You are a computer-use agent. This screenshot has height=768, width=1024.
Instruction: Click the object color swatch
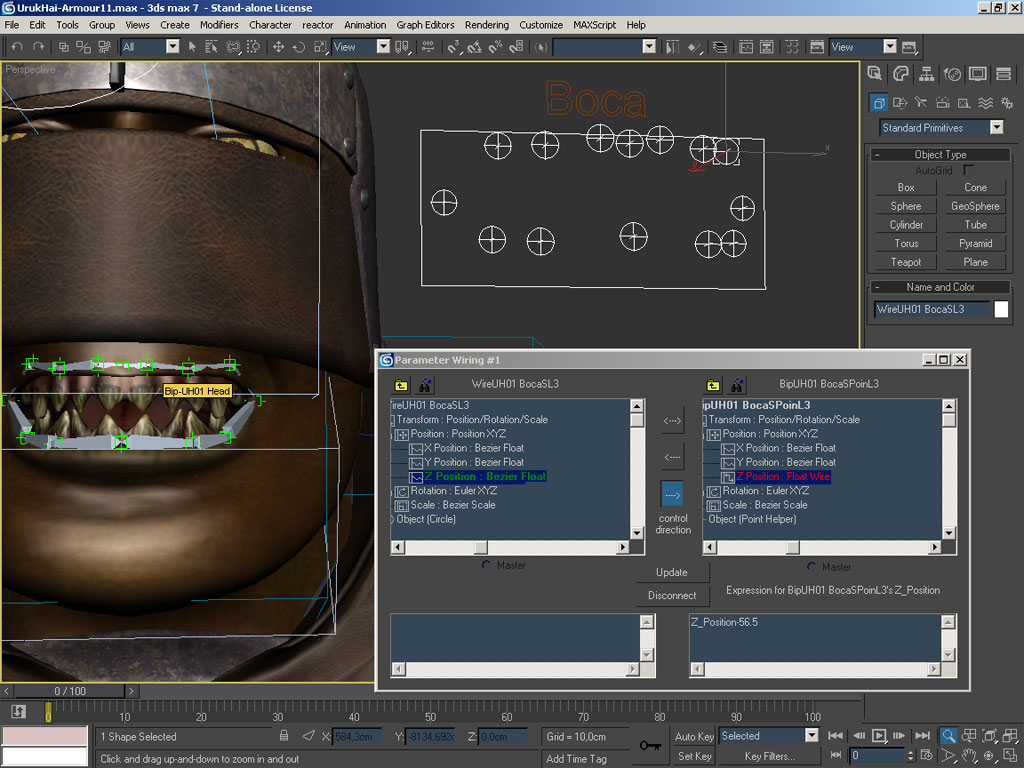pyautogui.click(x=1001, y=310)
